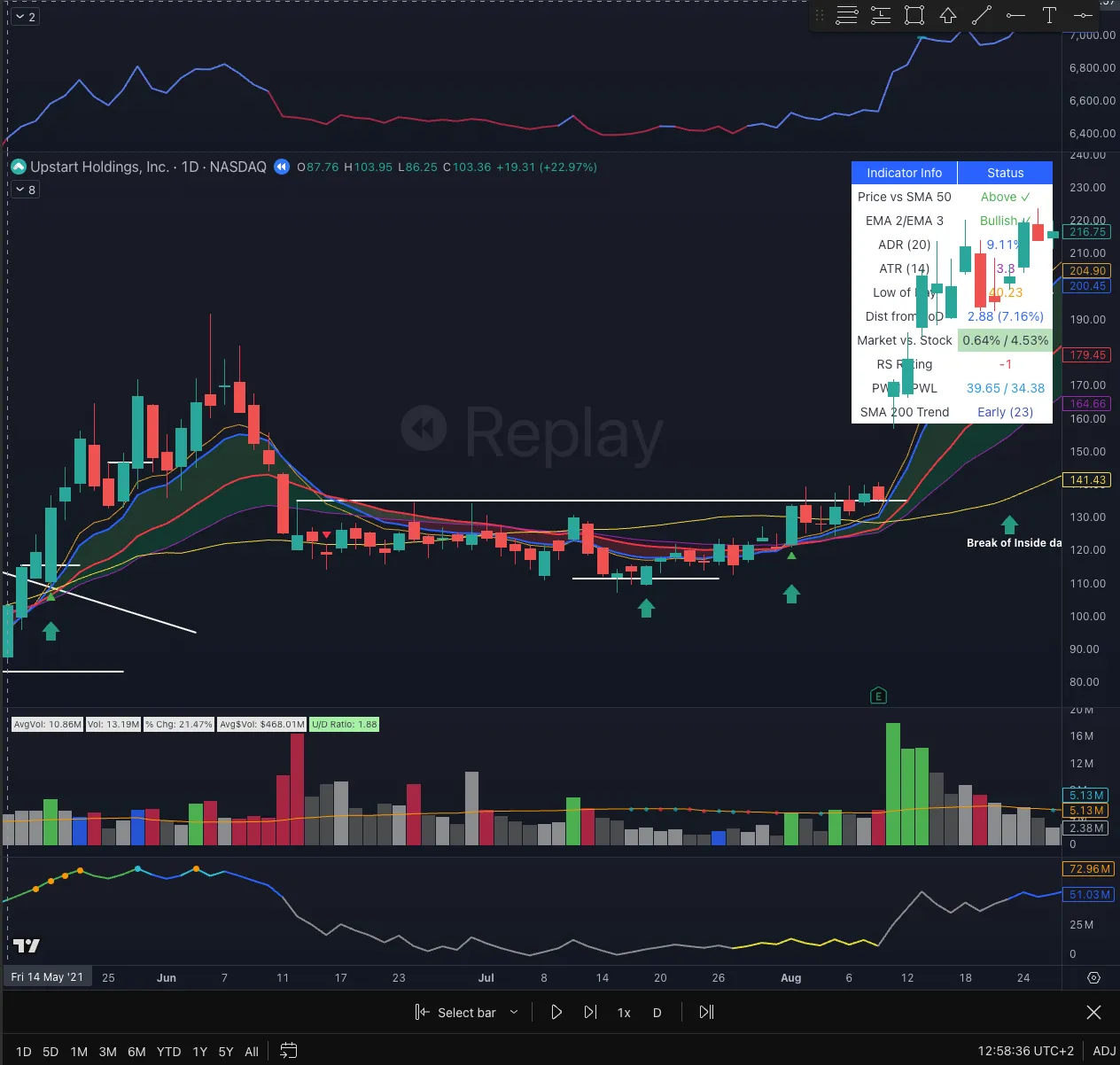Open replay speed 1x menu
1120x1065 pixels.
624,1012
